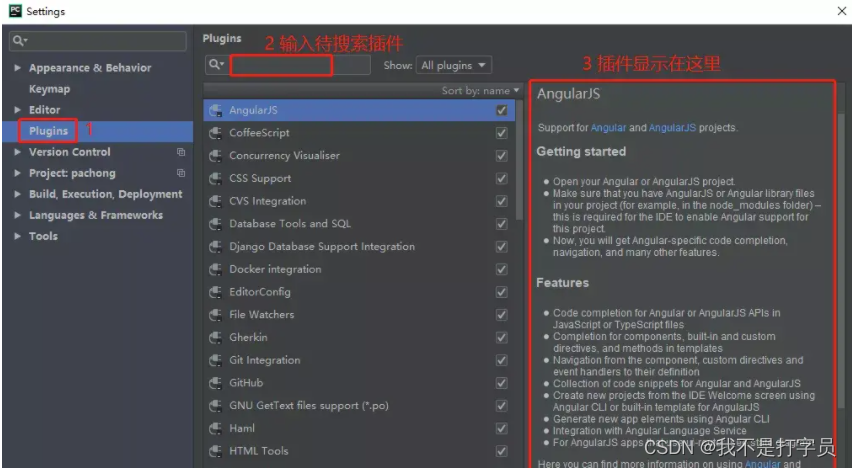Select HTML Tools in the plugin list
852x468 pixels.
(359, 451)
